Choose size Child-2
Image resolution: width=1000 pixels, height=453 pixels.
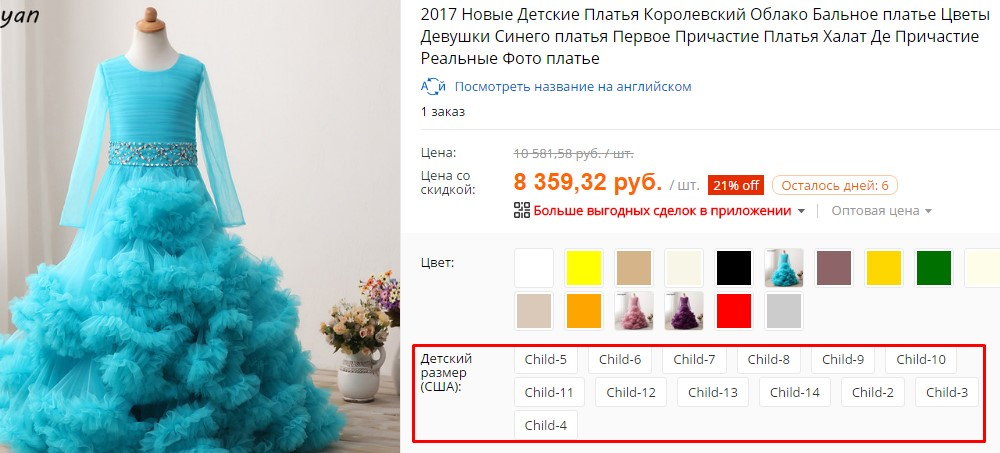872,392
